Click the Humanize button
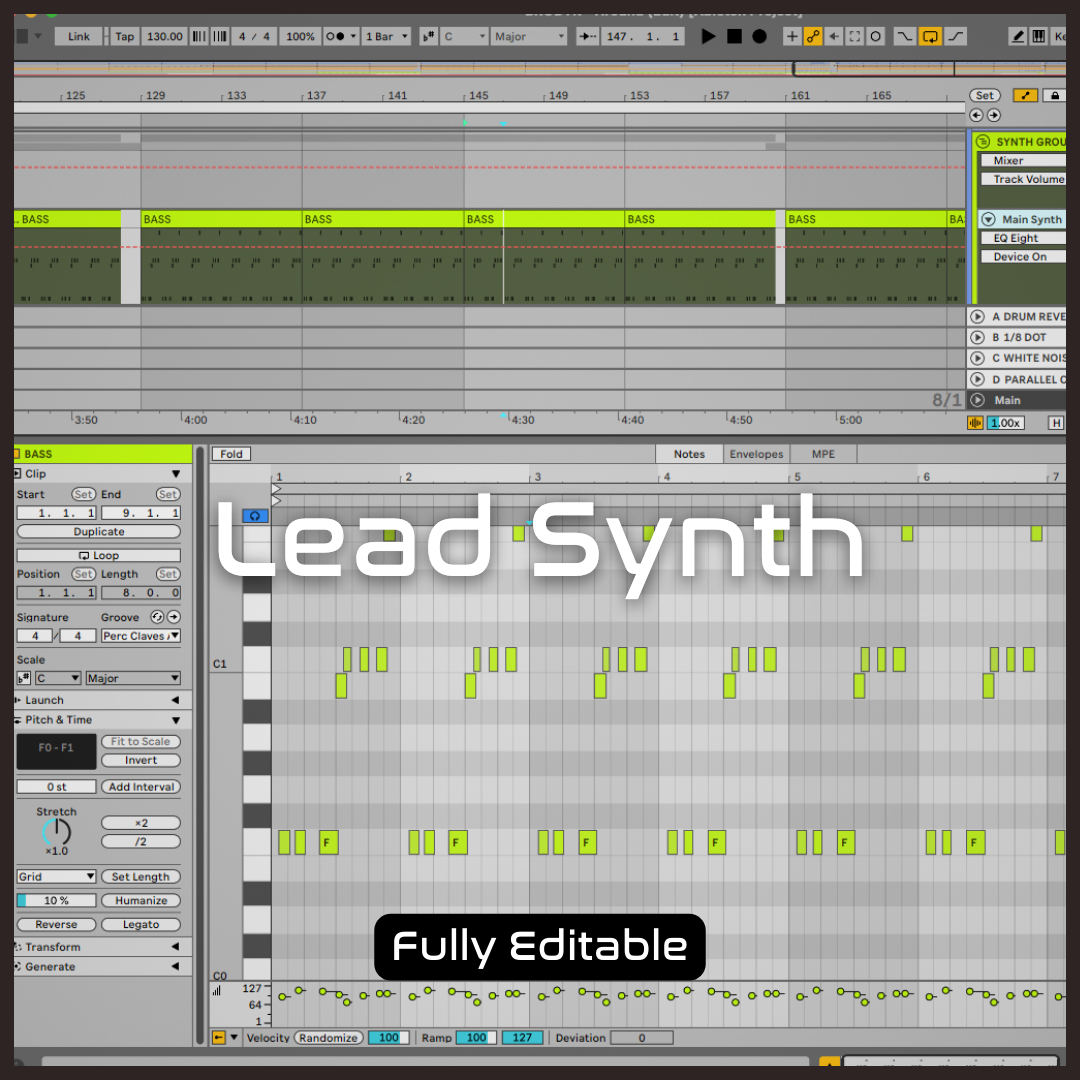 pos(141,900)
